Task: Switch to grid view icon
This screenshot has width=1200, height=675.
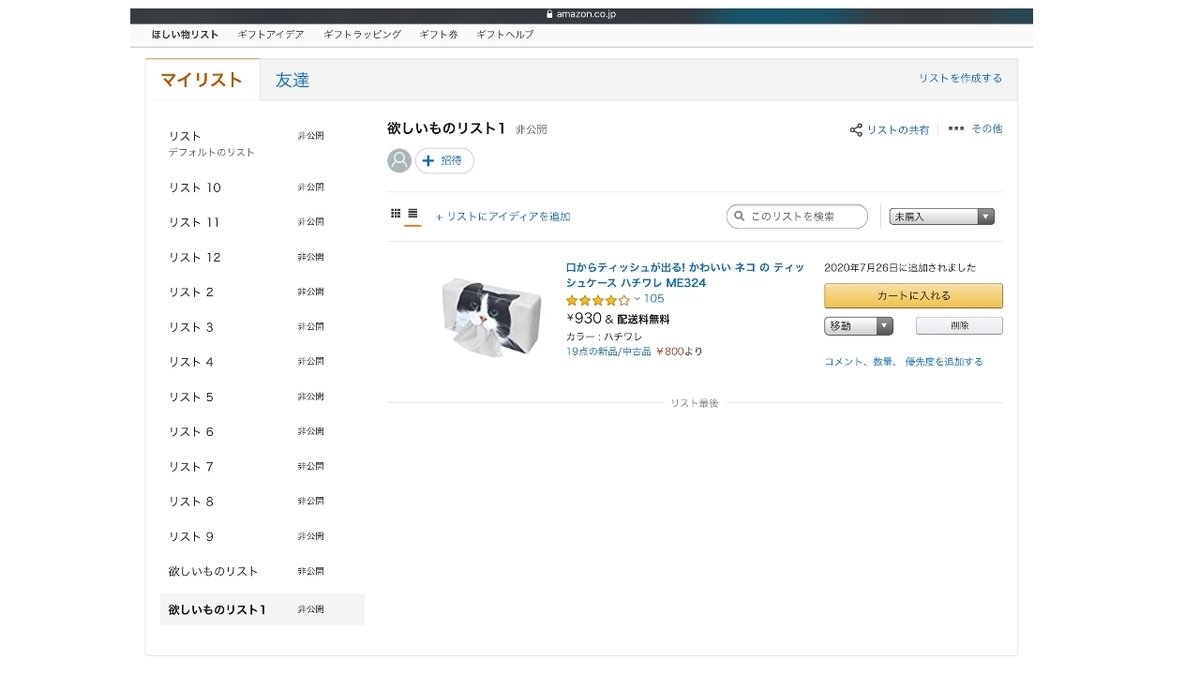Action: 396,214
